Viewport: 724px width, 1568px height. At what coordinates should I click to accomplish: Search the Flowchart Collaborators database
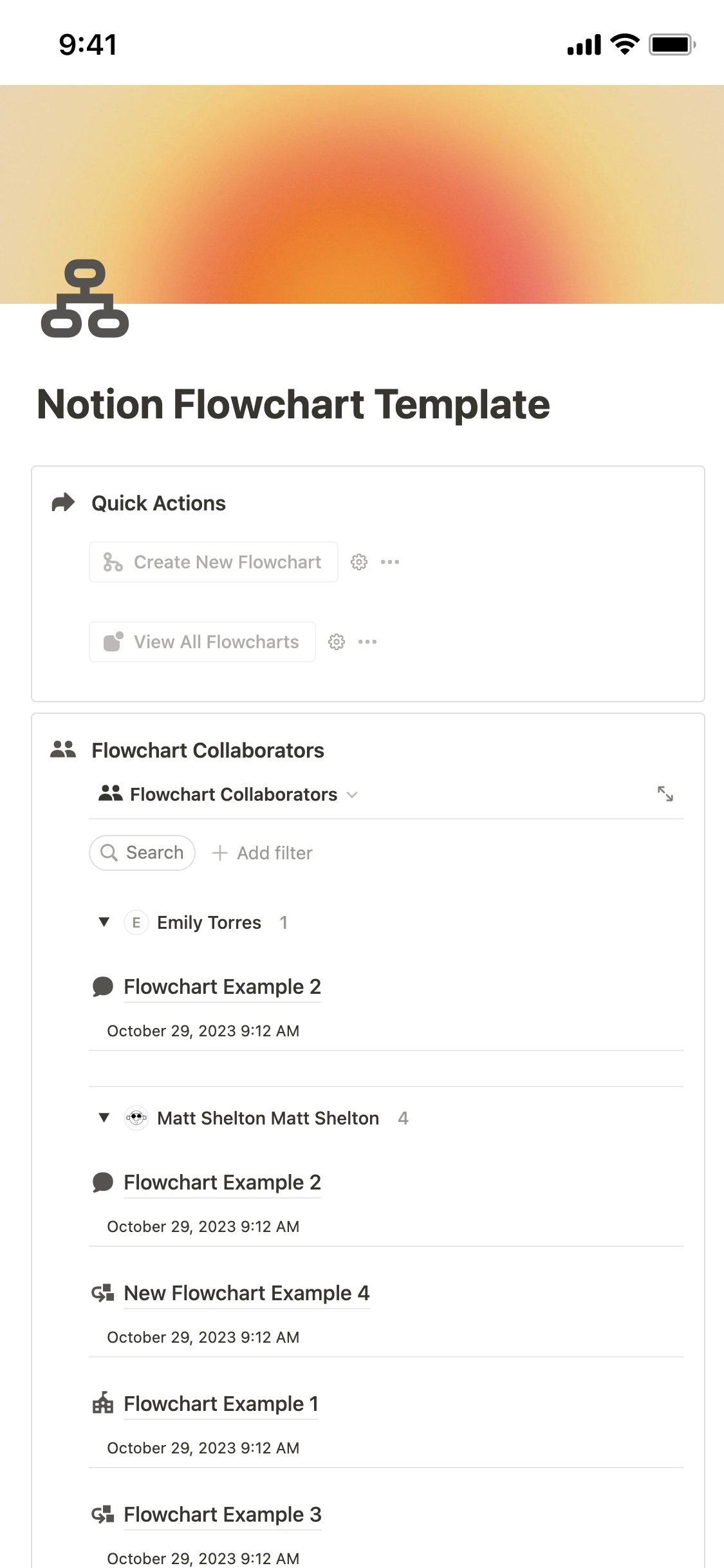(142, 853)
